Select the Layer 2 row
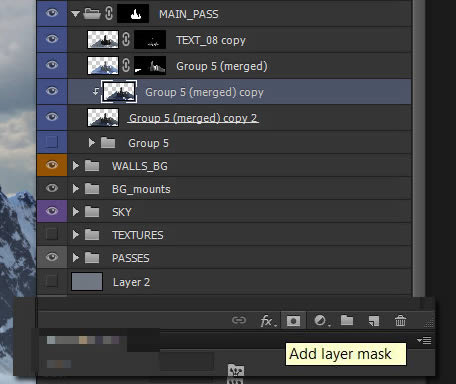456x384 pixels. pyautogui.click(x=239, y=282)
